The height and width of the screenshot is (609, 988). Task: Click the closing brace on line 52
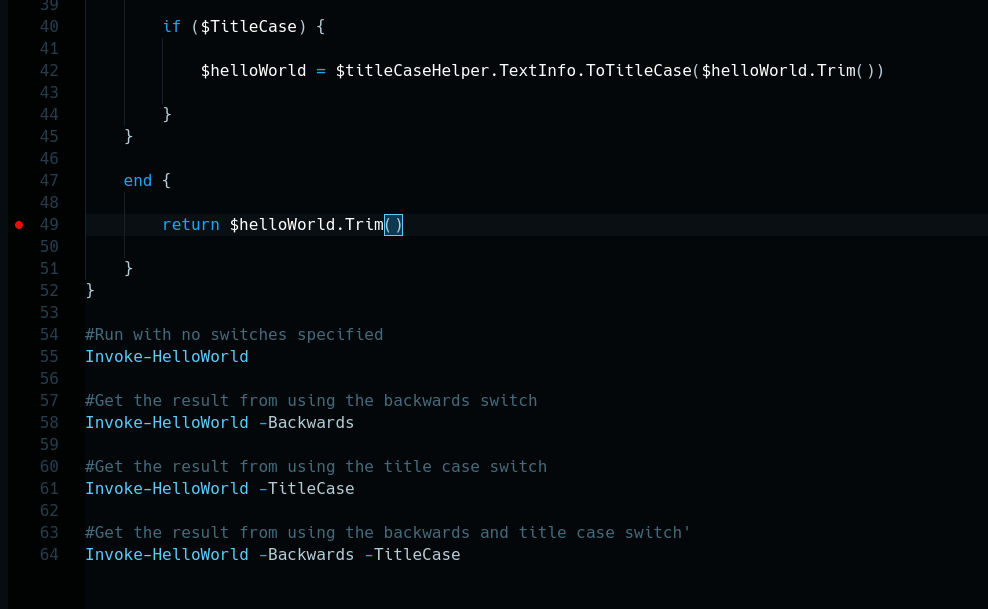(90, 291)
